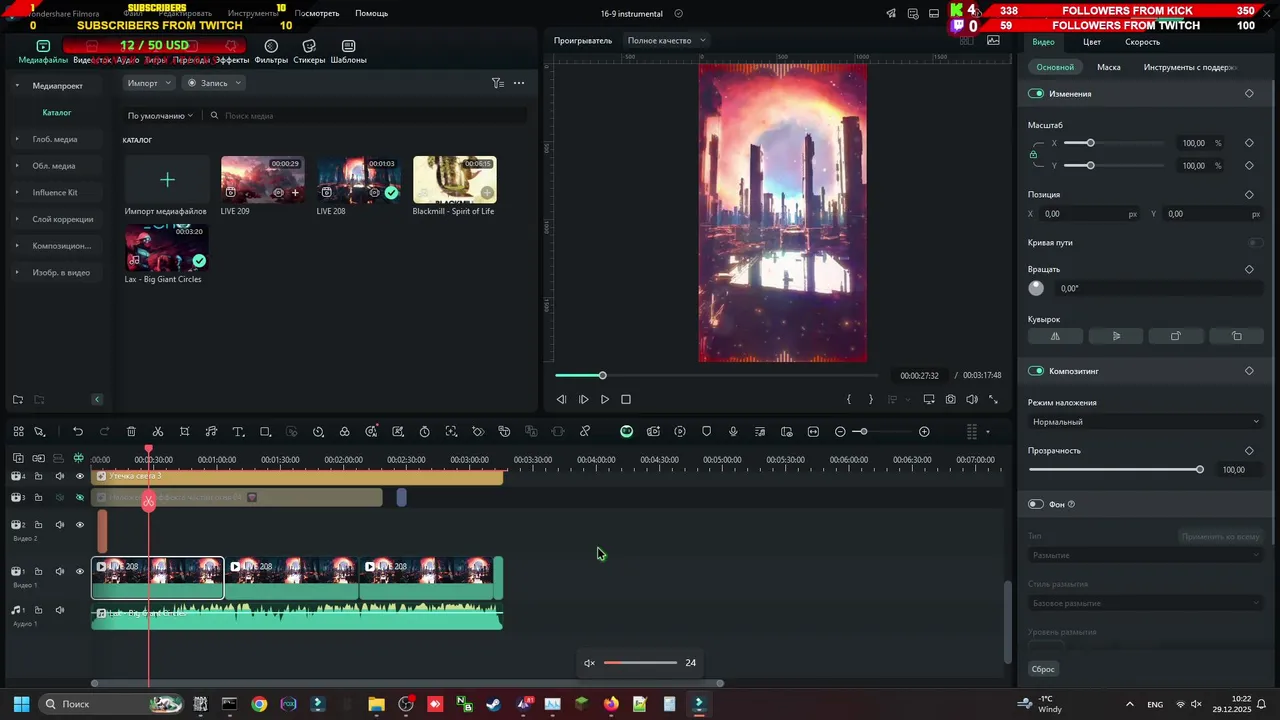Play the preview with the play button
Screen dimensions: 1280x720
tap(604, 399)
